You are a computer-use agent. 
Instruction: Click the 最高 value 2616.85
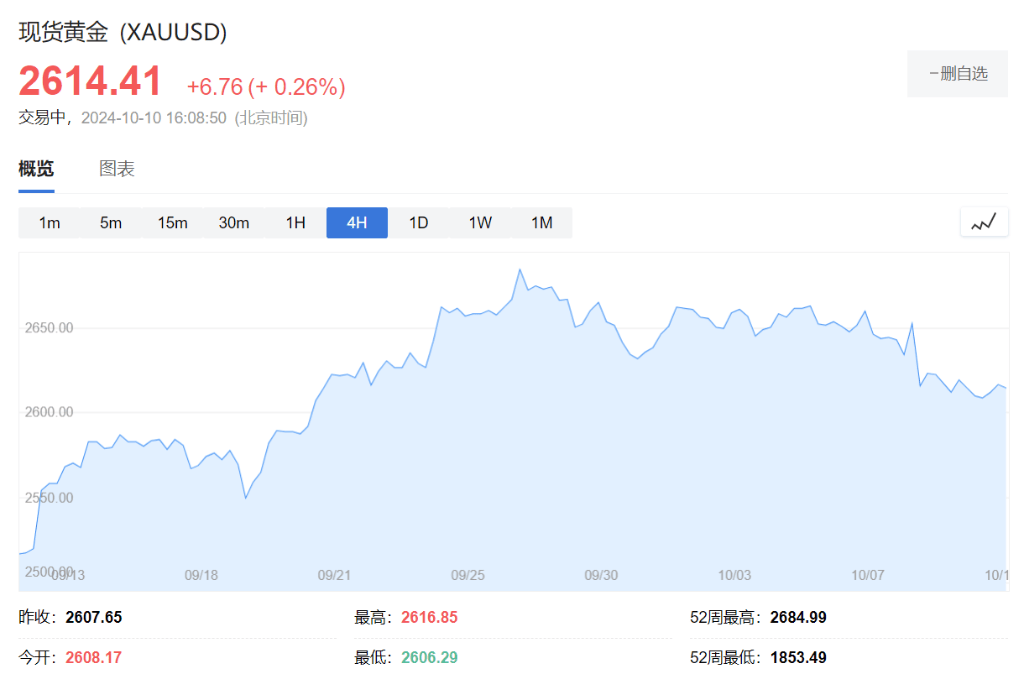(x=429, y=617)
